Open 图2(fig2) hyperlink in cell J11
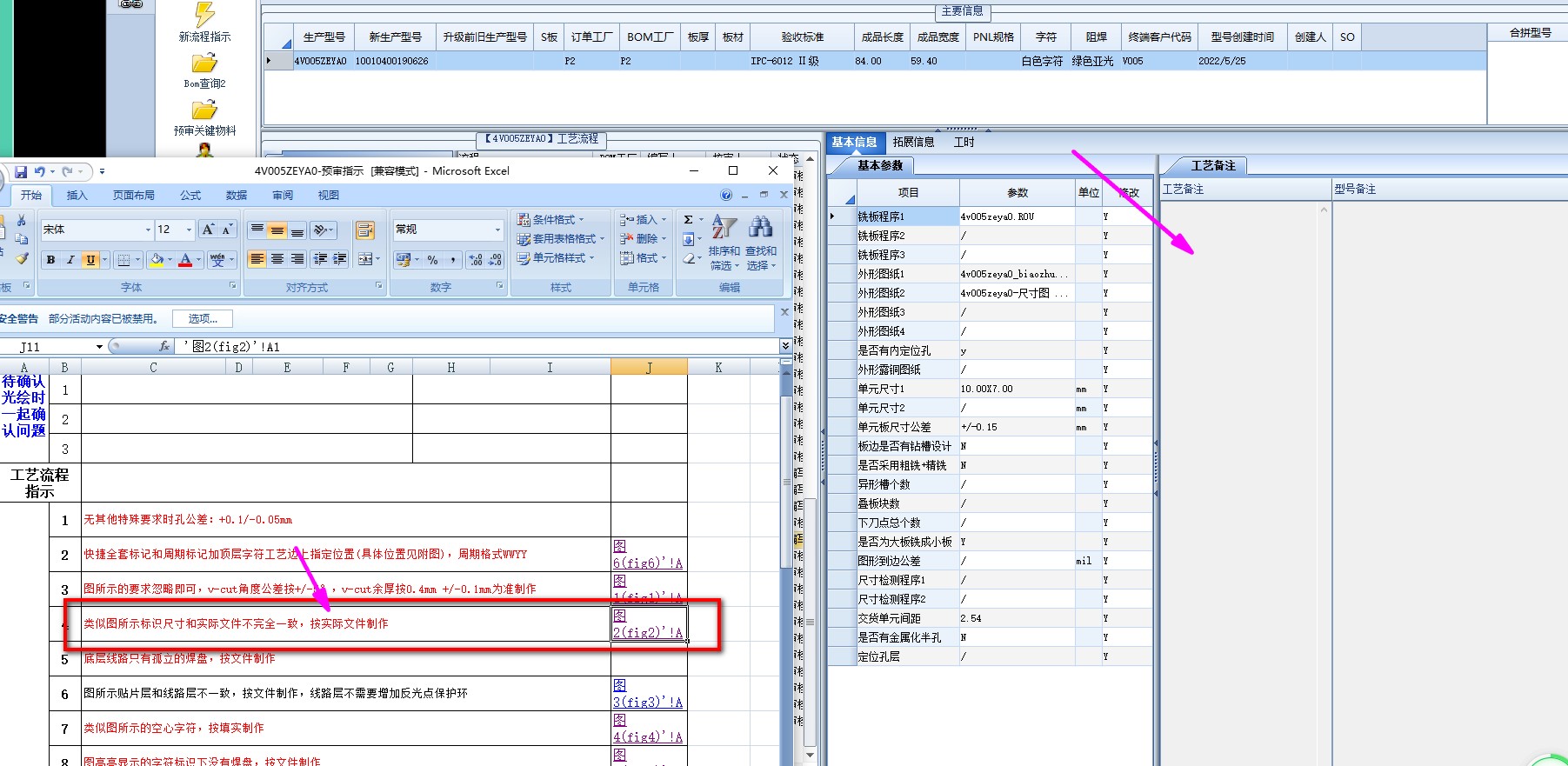Image resolution: width=1568 pixels, height=766 pixels. (x=648, y=623)
